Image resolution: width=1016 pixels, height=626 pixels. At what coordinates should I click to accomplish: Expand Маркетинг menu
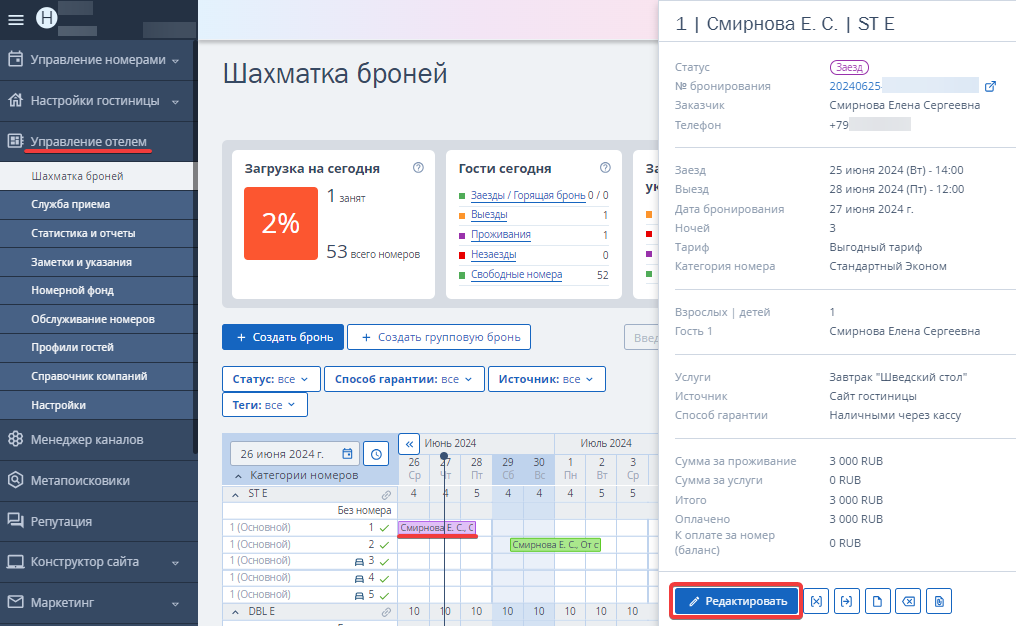tap(98, 603)
